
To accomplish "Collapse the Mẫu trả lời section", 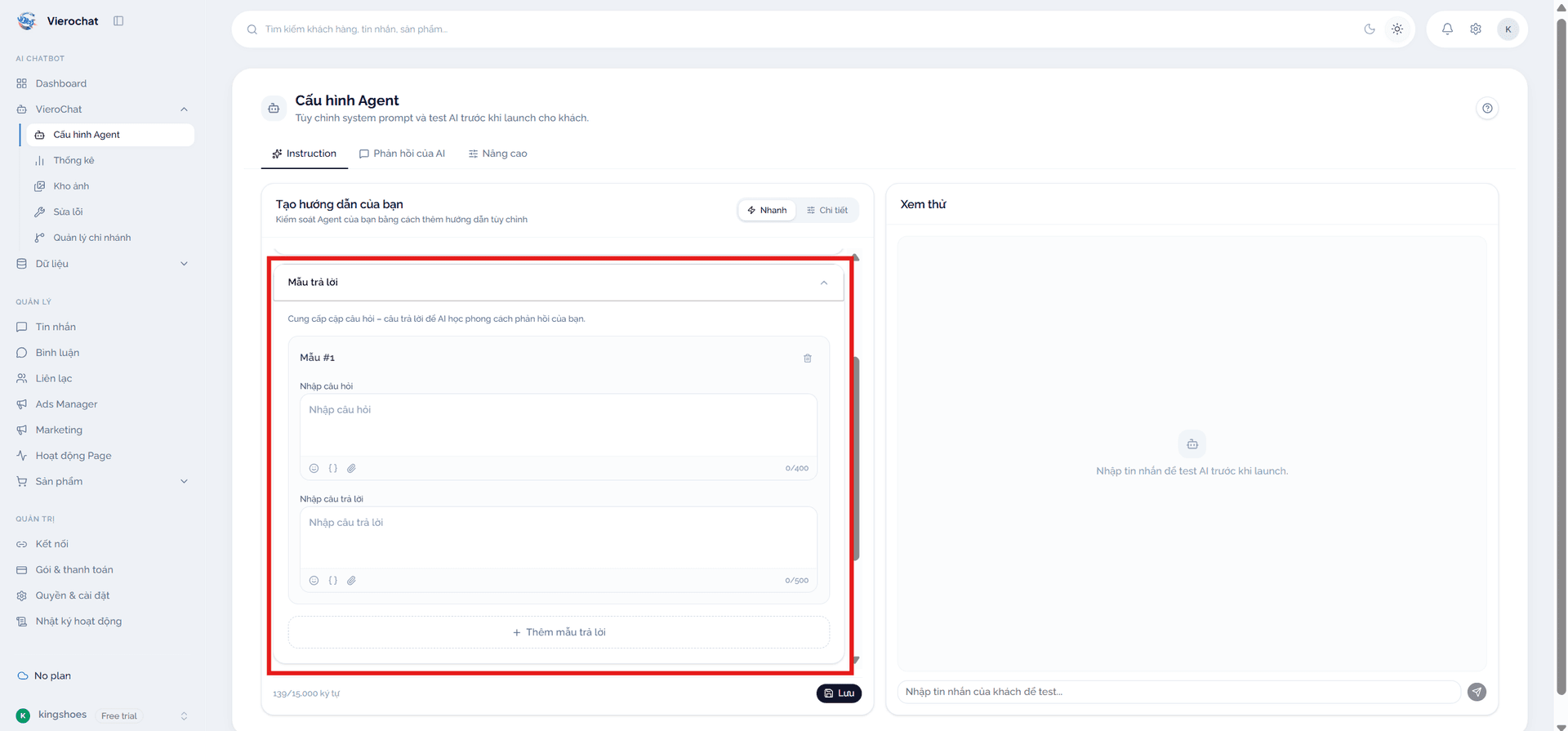I will 823,283.
